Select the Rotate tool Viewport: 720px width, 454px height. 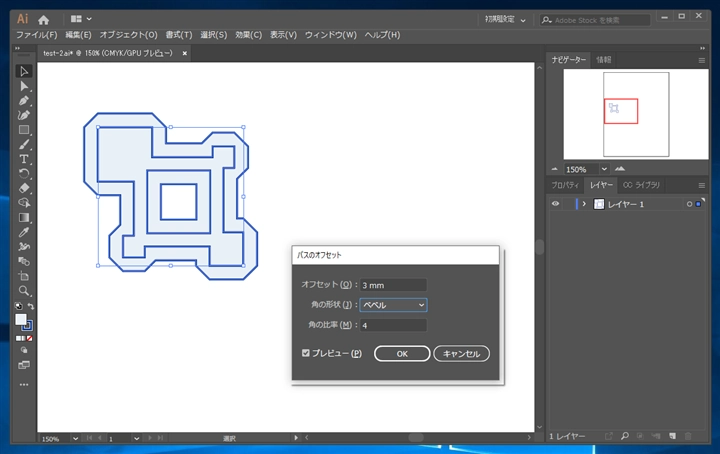24,174
